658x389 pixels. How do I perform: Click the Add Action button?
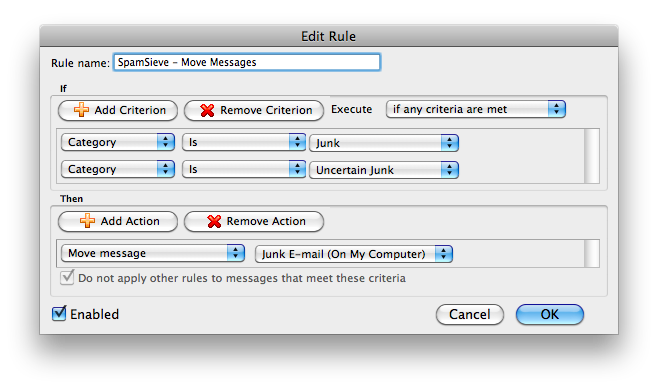[x=118, y=221]
